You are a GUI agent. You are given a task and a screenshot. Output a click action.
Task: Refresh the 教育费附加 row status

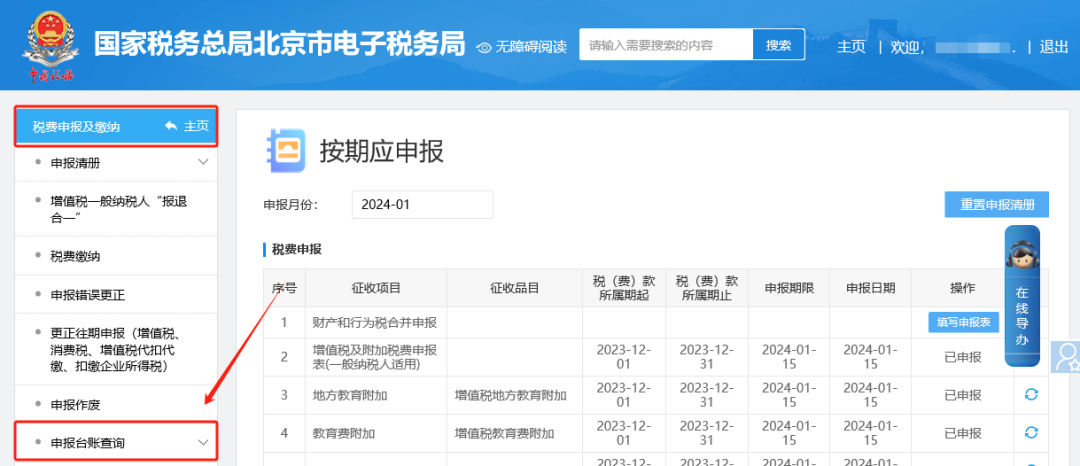[x=1031, y=432]
